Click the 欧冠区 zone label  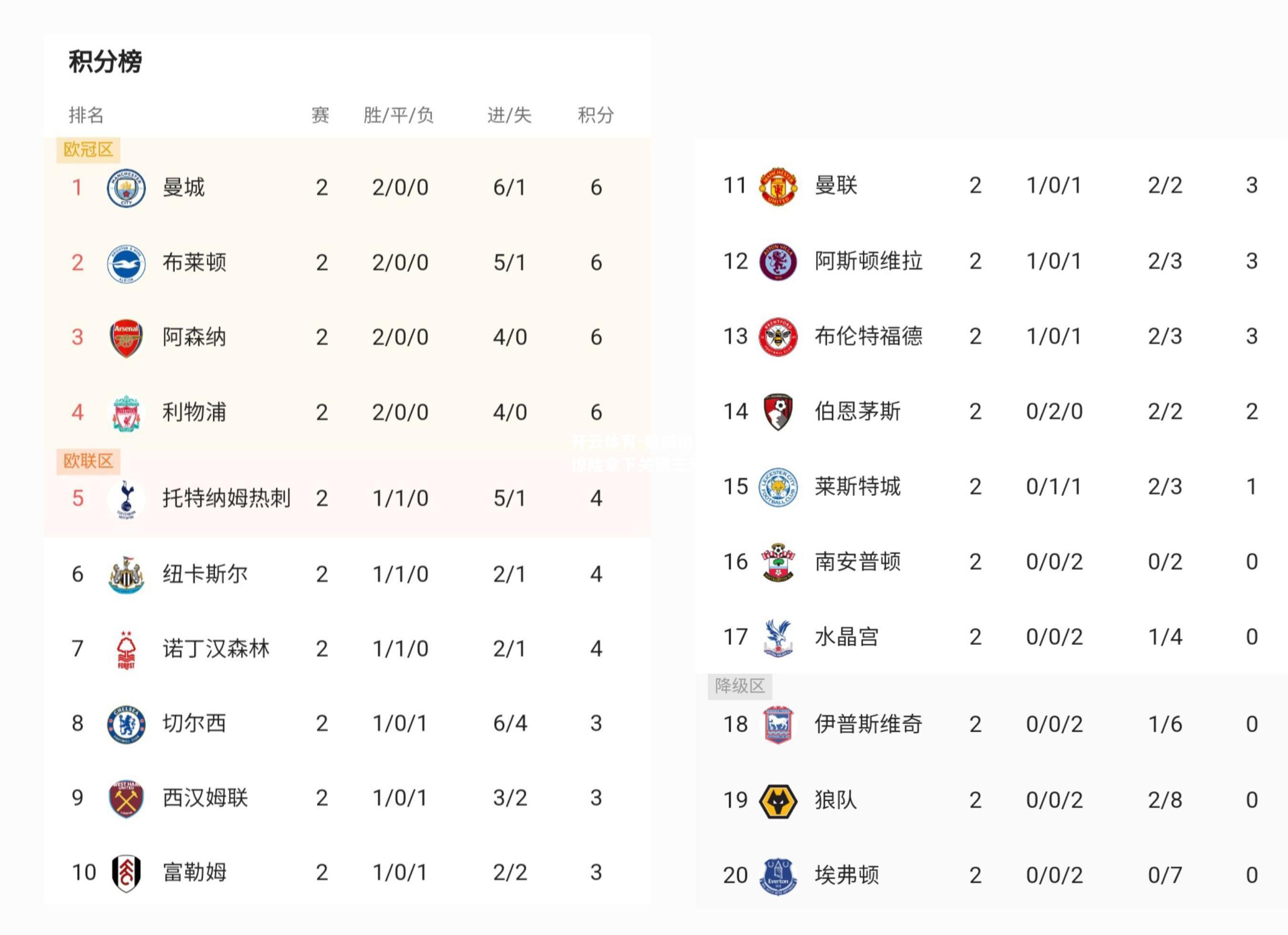click(88, 149)
